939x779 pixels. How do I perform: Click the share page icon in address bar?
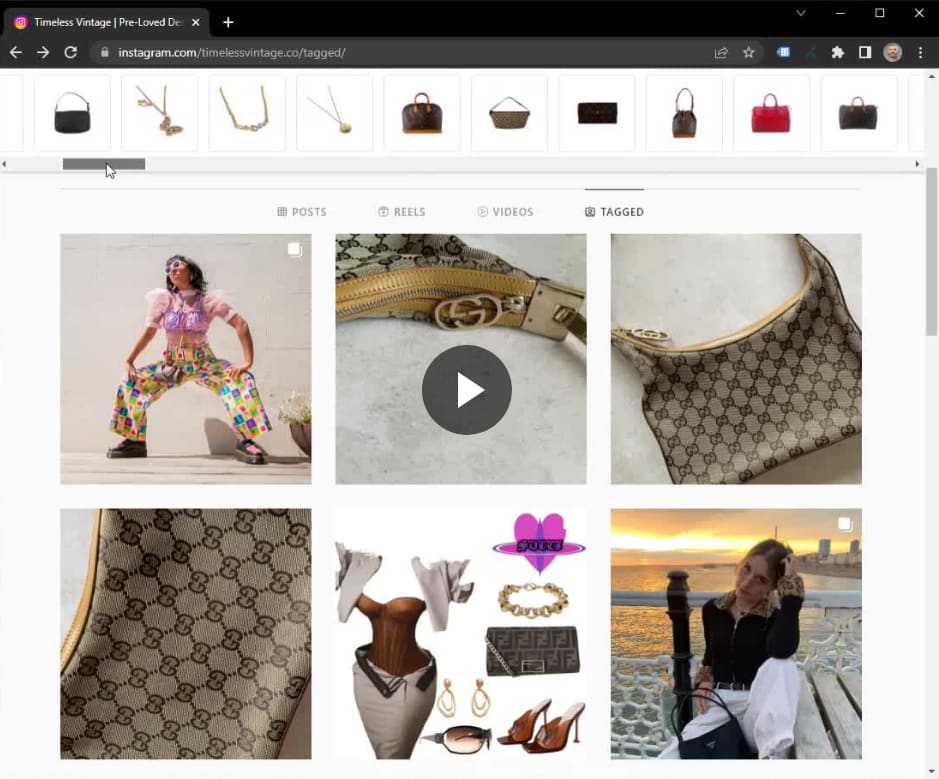coord(721,53)
